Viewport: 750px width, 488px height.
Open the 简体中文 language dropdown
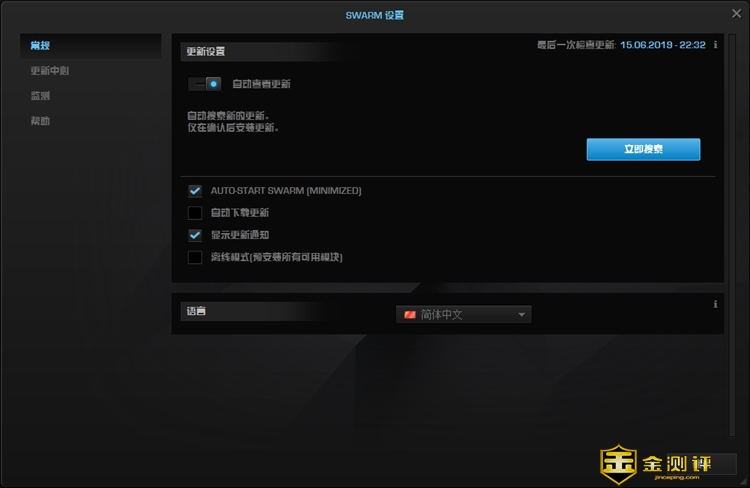point(464,315)
